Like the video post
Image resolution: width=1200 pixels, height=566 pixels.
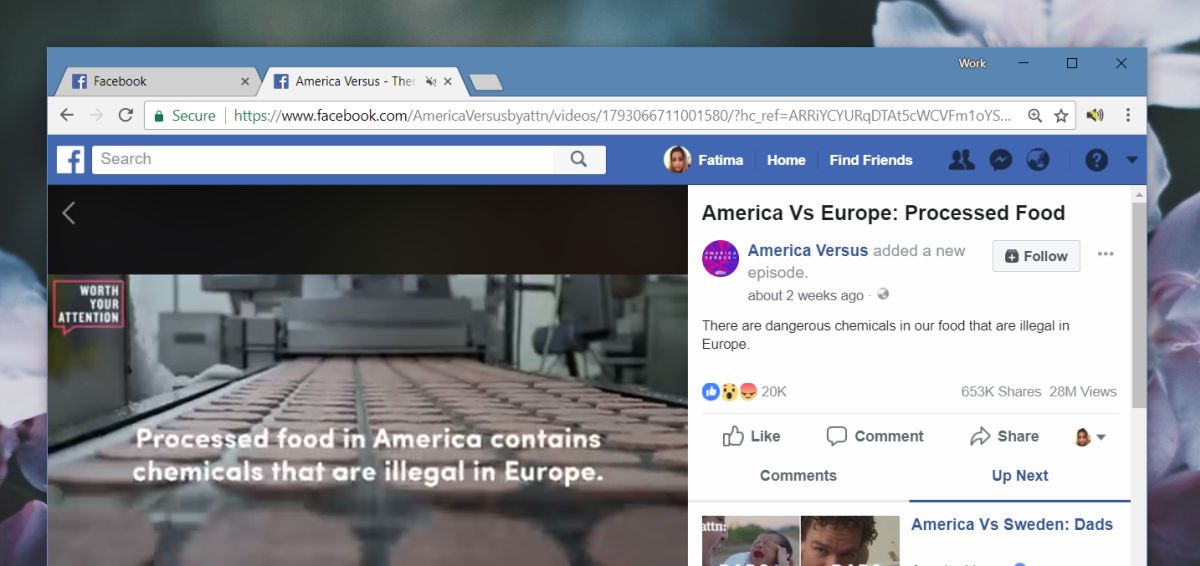click(x=751, y=436)
